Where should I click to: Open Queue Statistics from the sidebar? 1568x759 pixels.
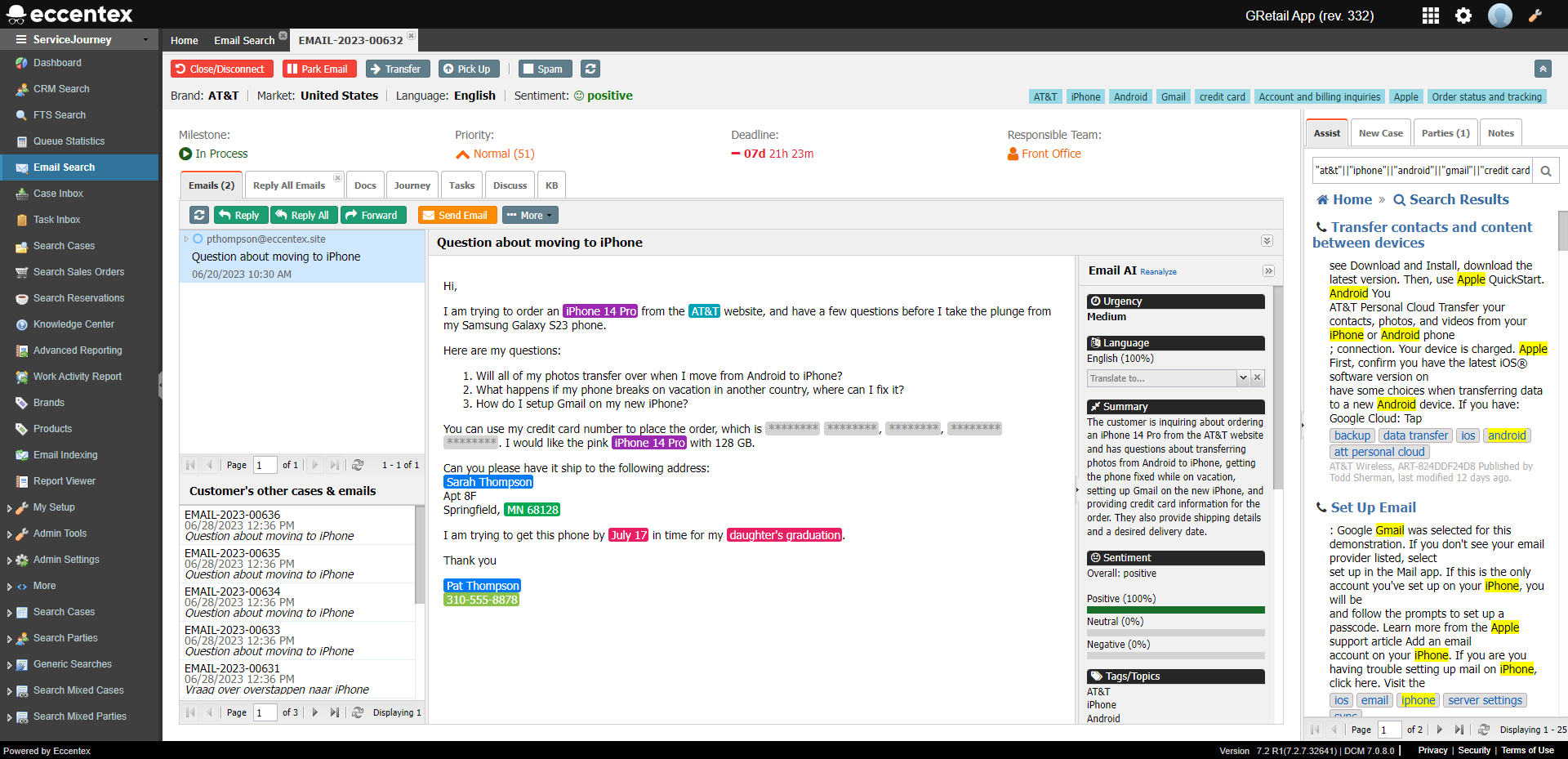pyautogui.click(x=70, y=141)
